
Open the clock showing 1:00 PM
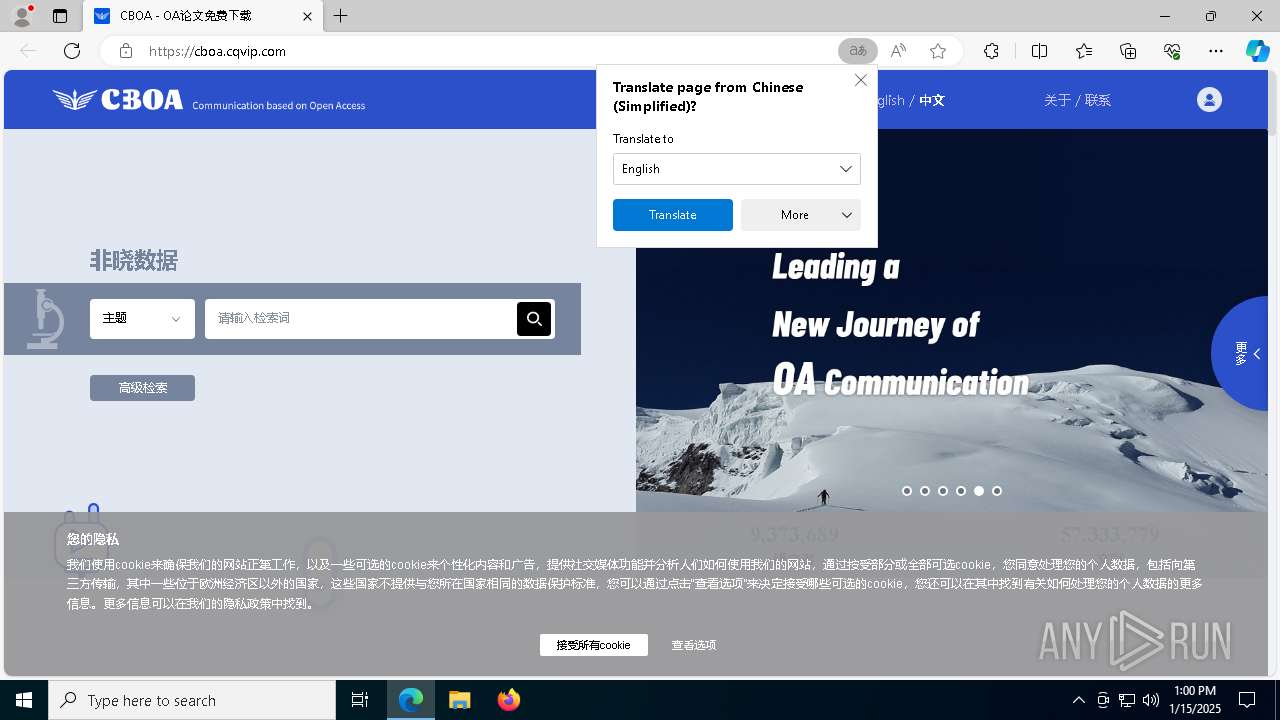1195,700
